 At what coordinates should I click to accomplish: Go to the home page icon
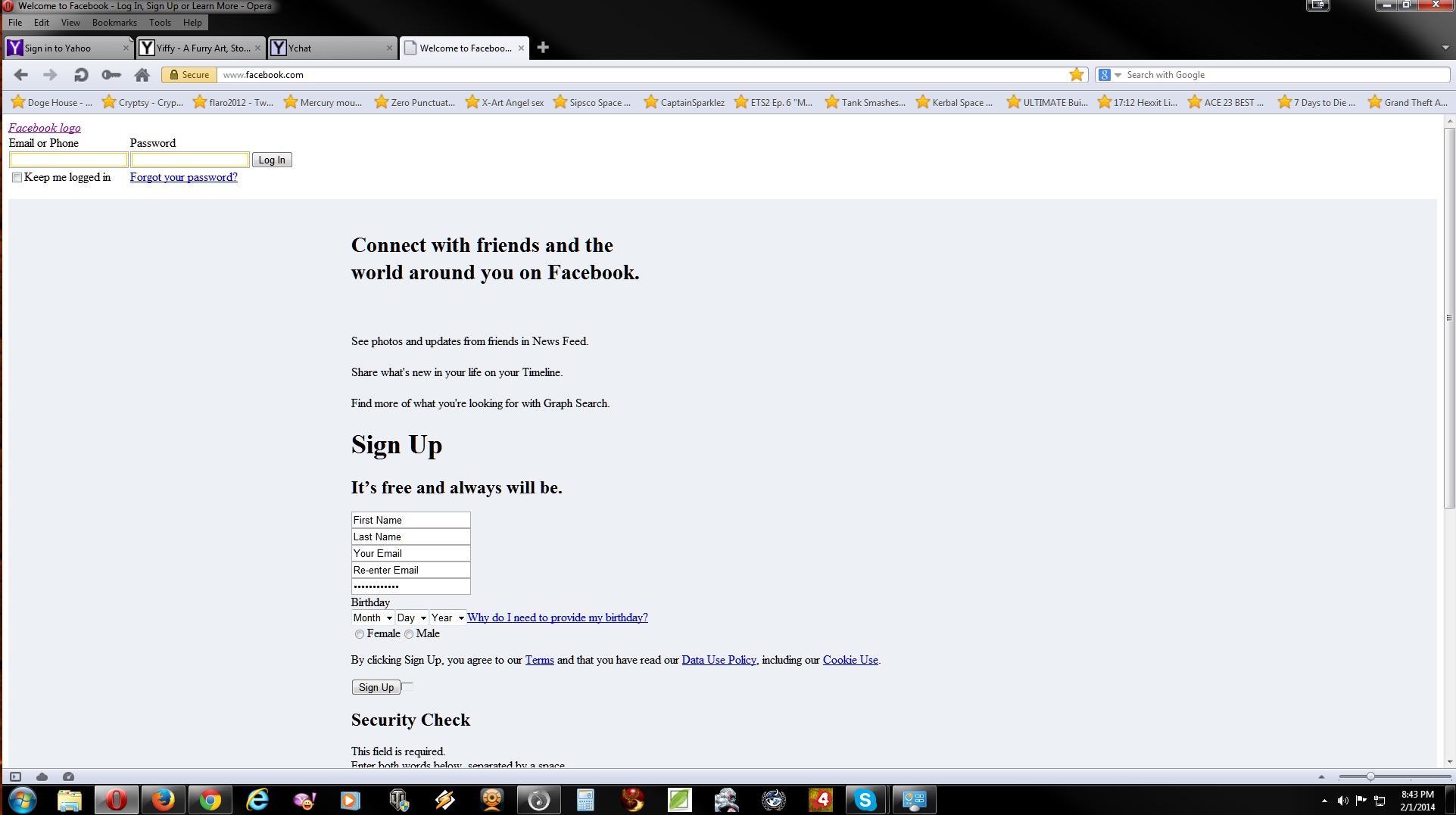142,74
